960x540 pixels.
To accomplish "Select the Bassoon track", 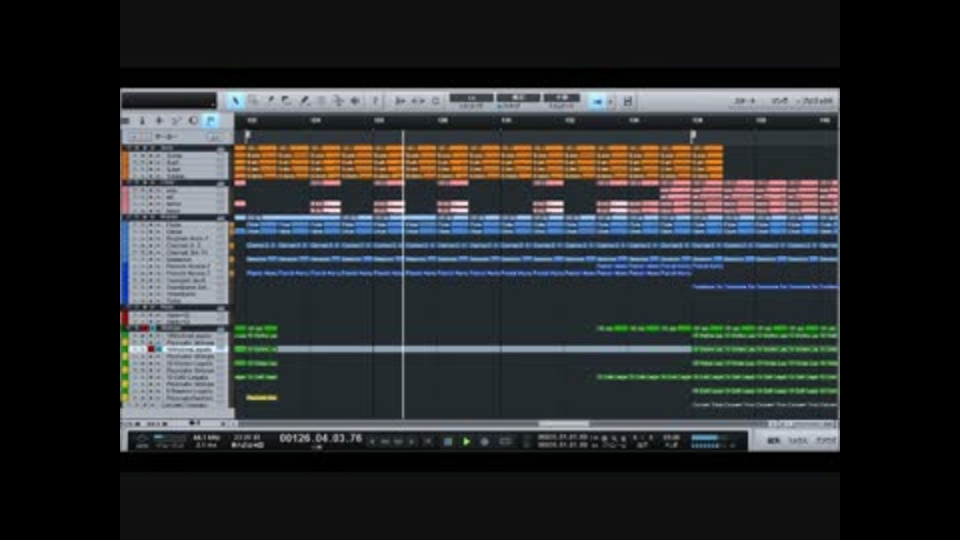I will [x=178, y=259].
